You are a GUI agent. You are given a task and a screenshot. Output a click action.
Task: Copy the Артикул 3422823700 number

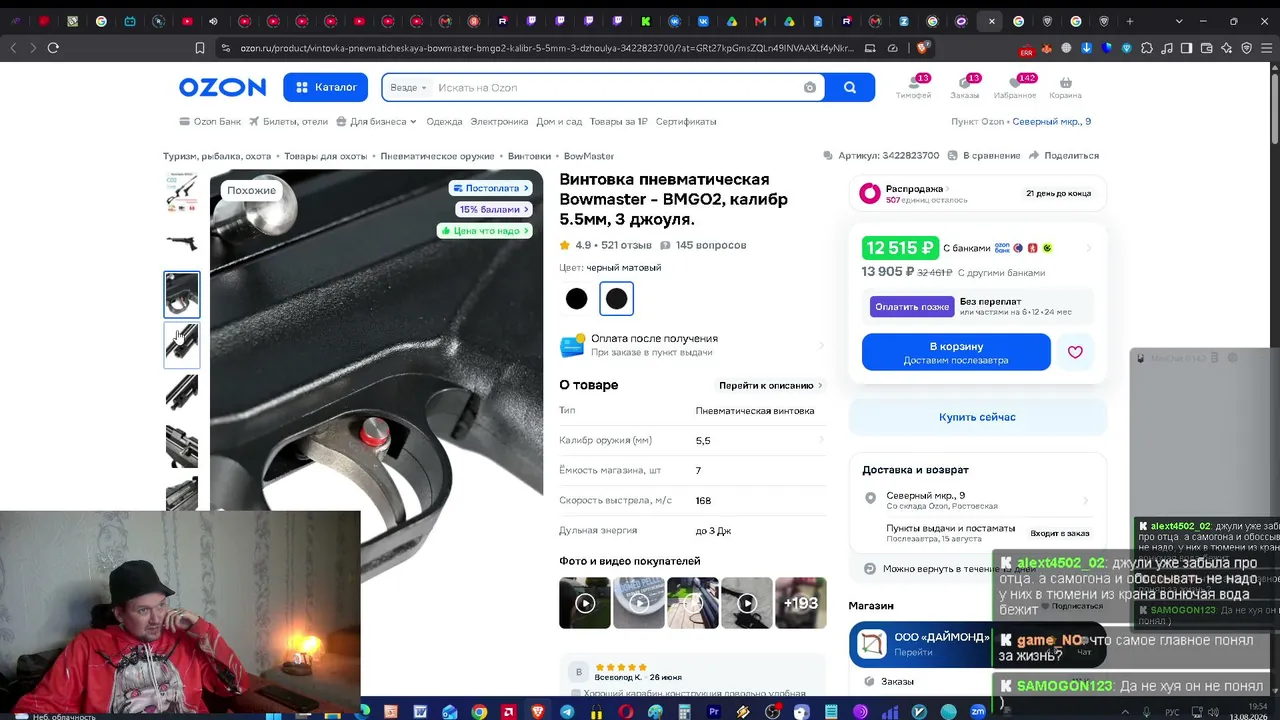click(881, 156)
